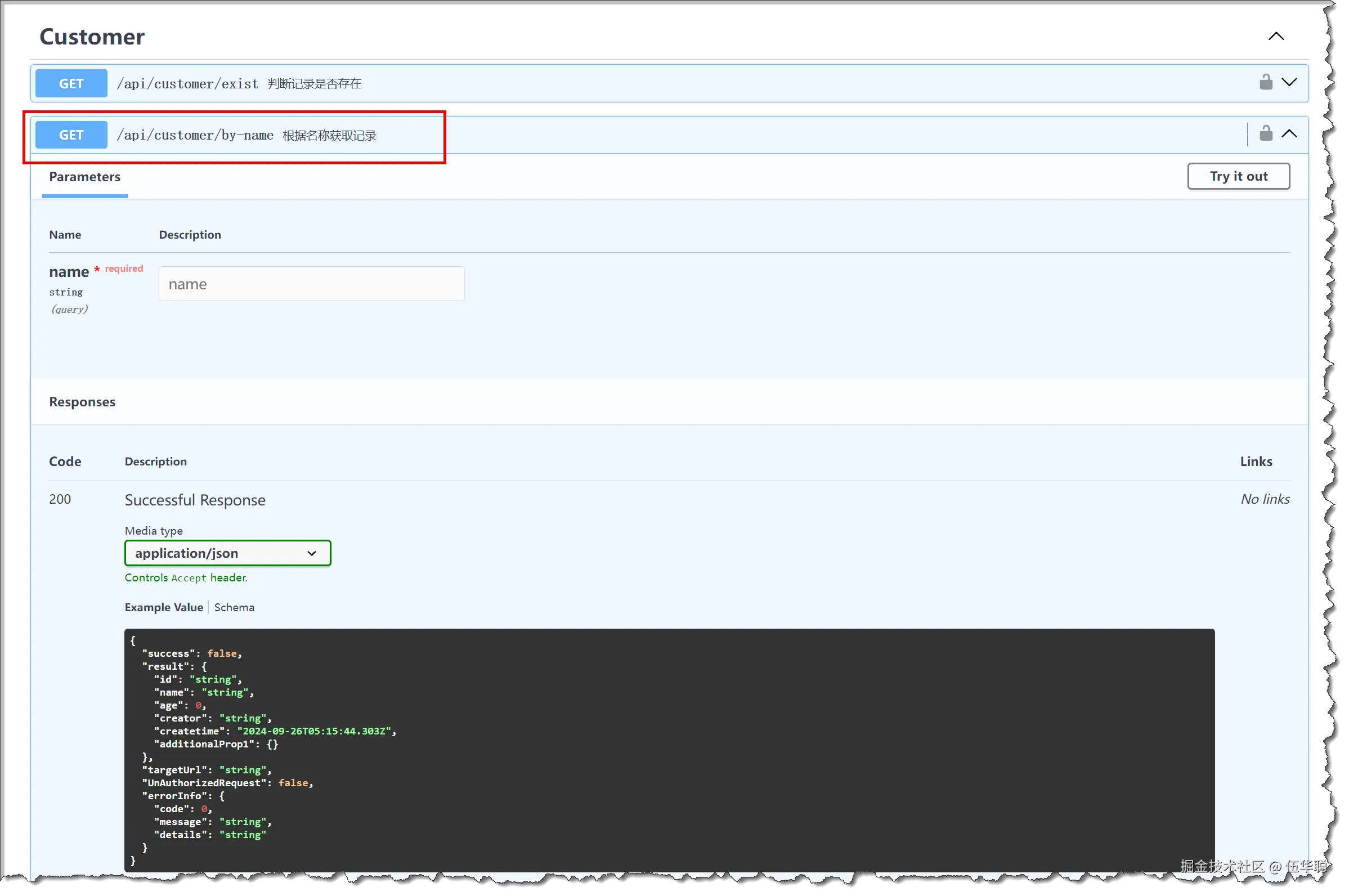Collapse the /api/customer/by-name endpoint chevron

(x=1289, y=135)
